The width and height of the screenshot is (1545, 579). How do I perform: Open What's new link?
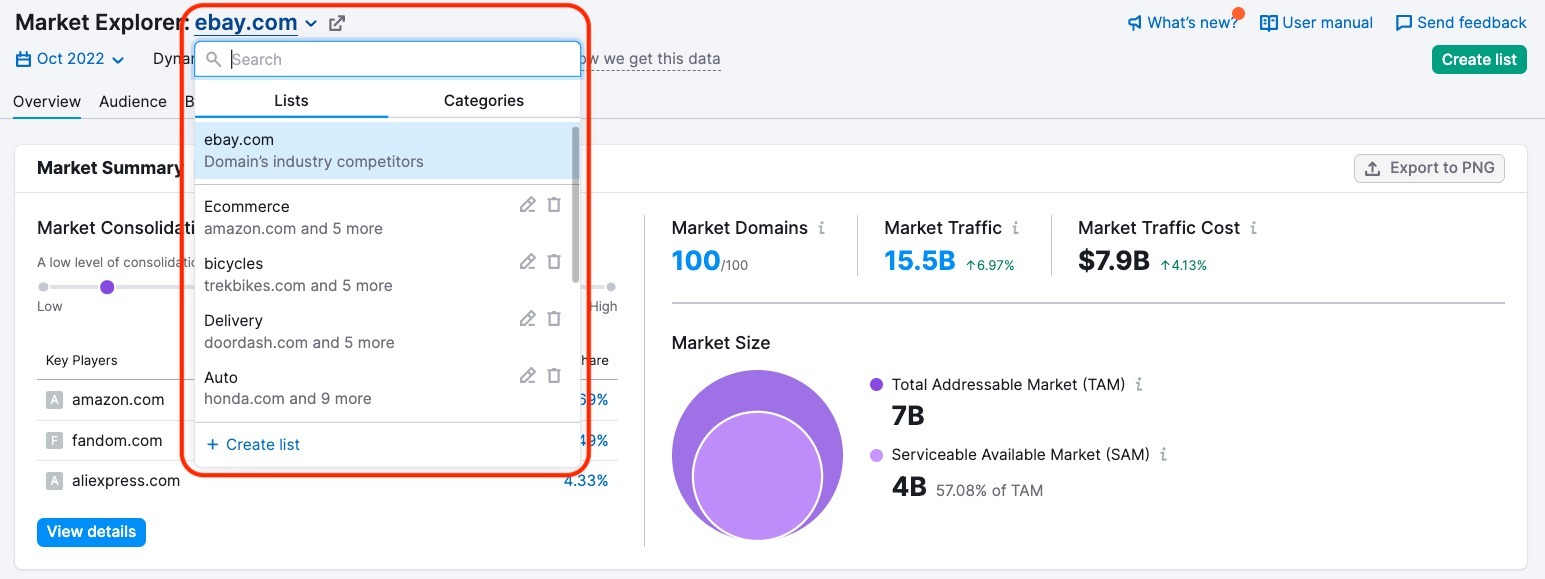click(x=1183, y=23)
